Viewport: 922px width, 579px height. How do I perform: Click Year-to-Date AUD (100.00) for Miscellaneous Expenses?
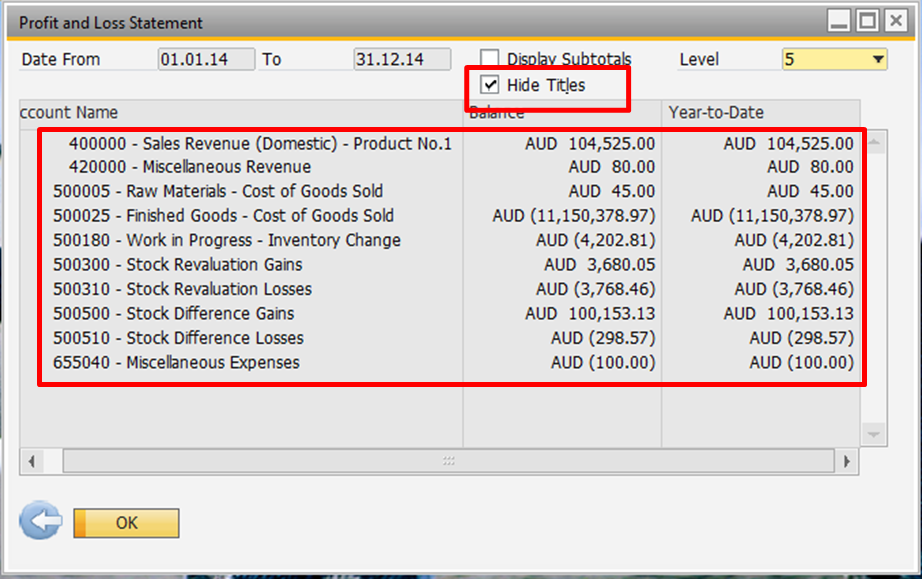801,363
